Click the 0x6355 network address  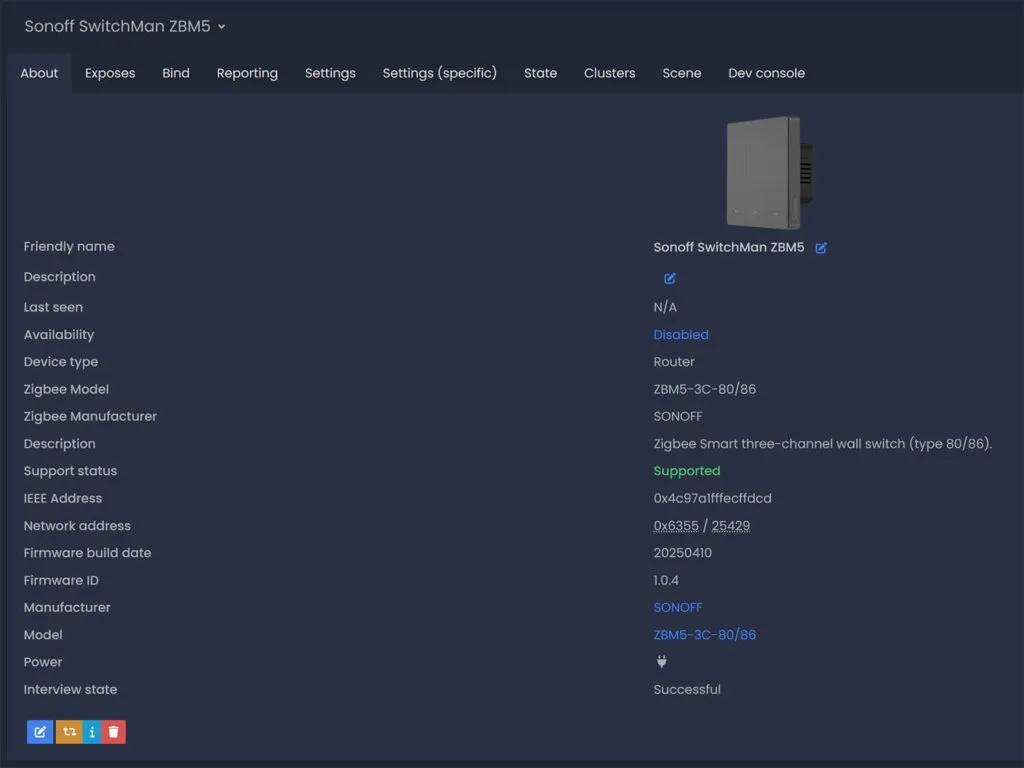[x=676, y=526]
